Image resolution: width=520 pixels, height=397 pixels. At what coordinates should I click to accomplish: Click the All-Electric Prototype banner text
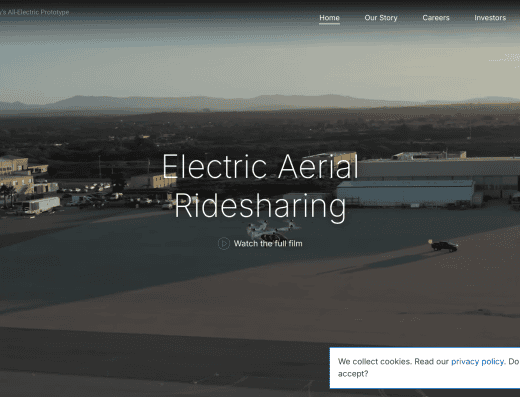coord(35,12)
